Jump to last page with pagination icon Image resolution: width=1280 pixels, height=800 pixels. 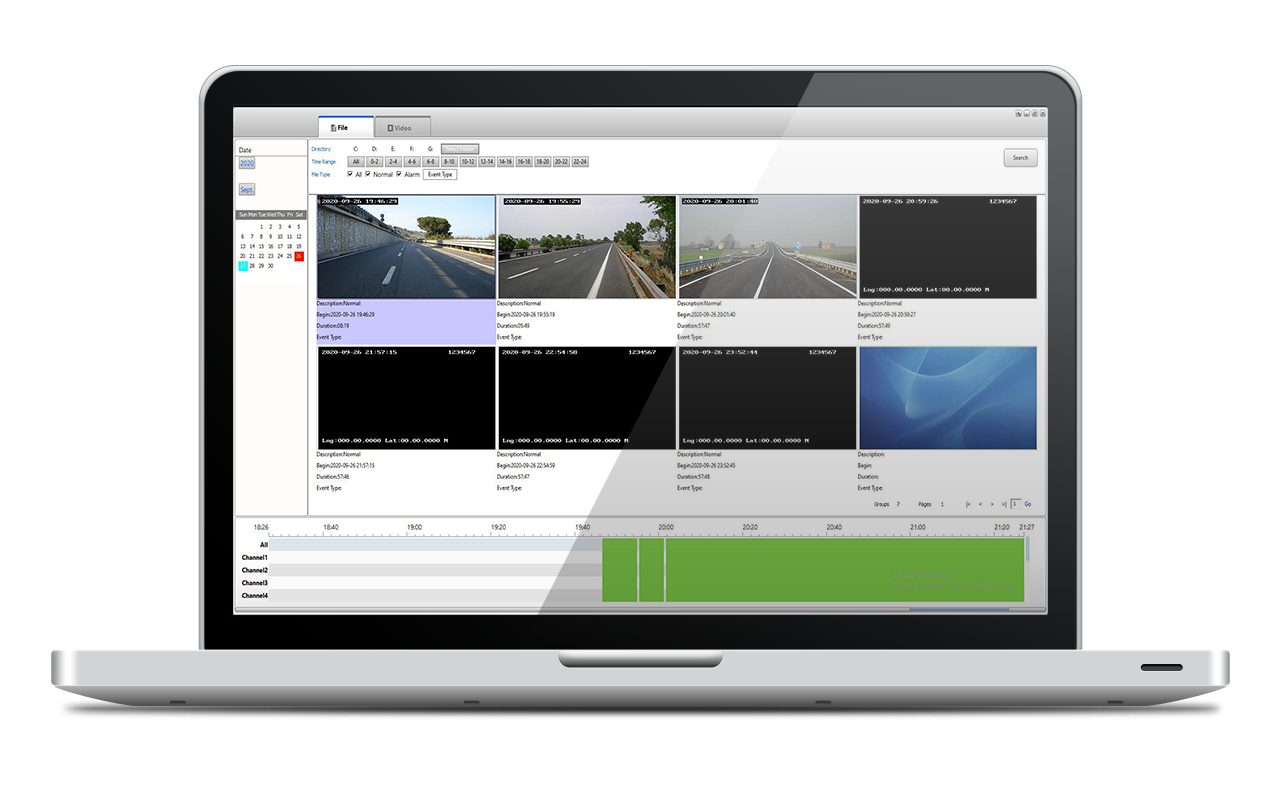[1005, 504]
